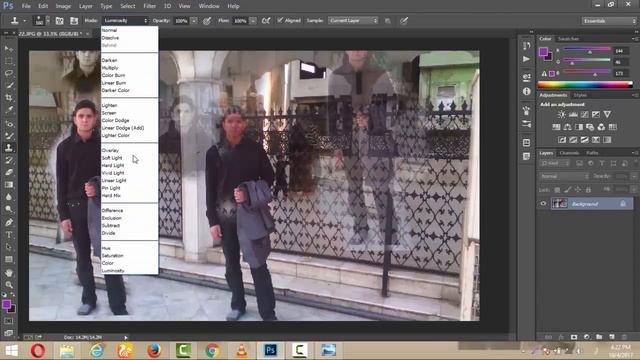Toggle airbrush mode button
640x360 pixels.
click(x=266, y=20)
